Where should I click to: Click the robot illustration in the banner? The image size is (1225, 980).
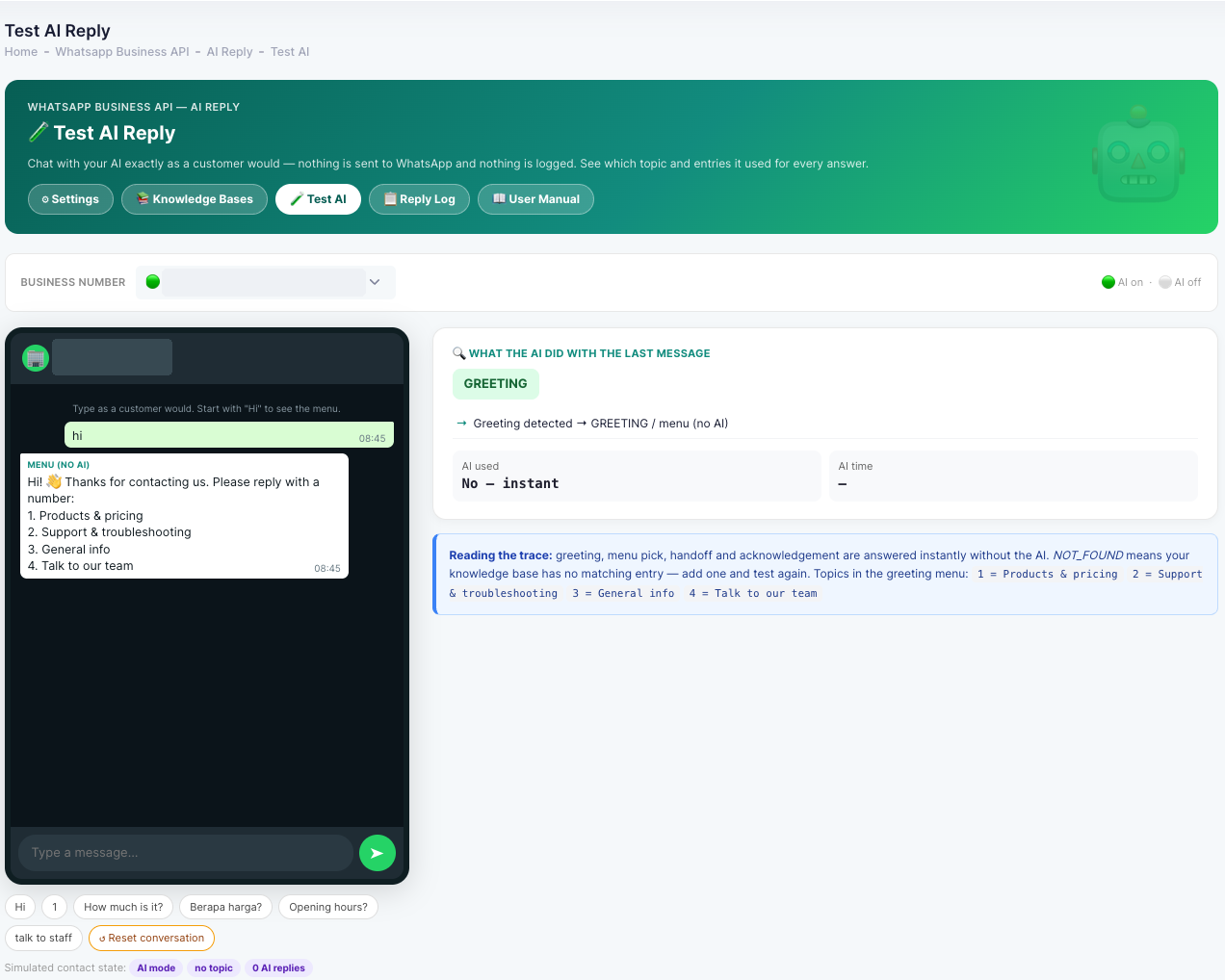(x=1138, y=154)
